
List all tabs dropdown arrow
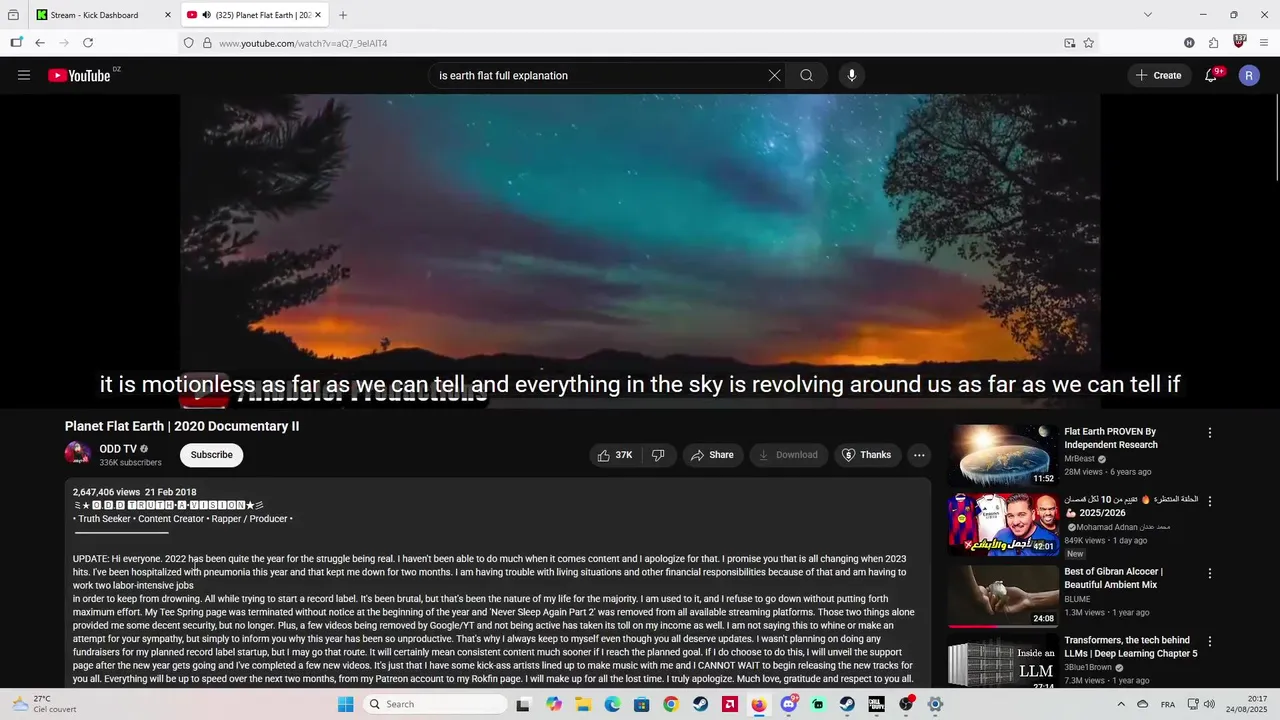pos(1148,15)
